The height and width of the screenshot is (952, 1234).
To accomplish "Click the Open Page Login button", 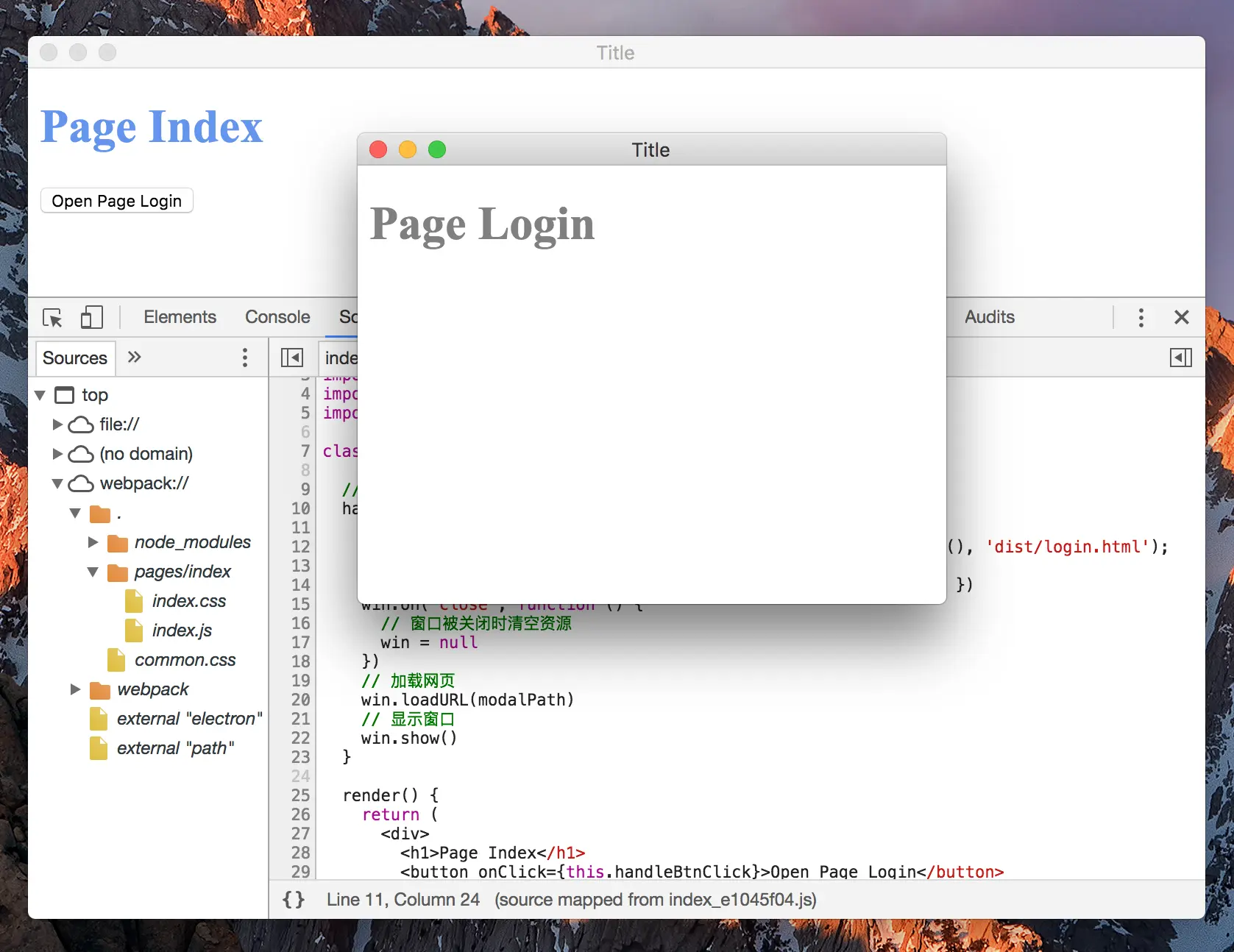I will tap(117, 201).
